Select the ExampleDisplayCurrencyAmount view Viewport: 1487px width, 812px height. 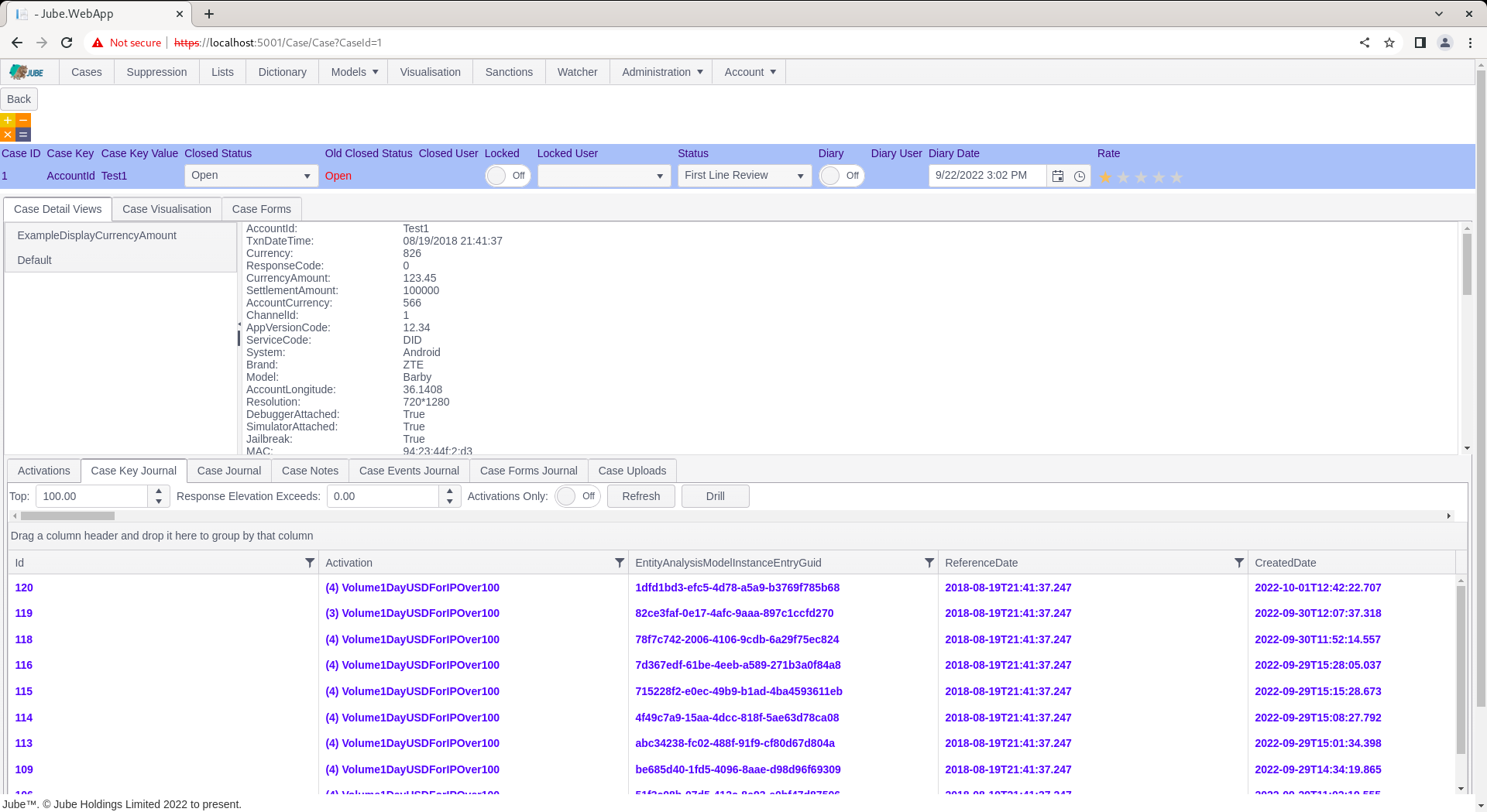click(x=121, y=235)
